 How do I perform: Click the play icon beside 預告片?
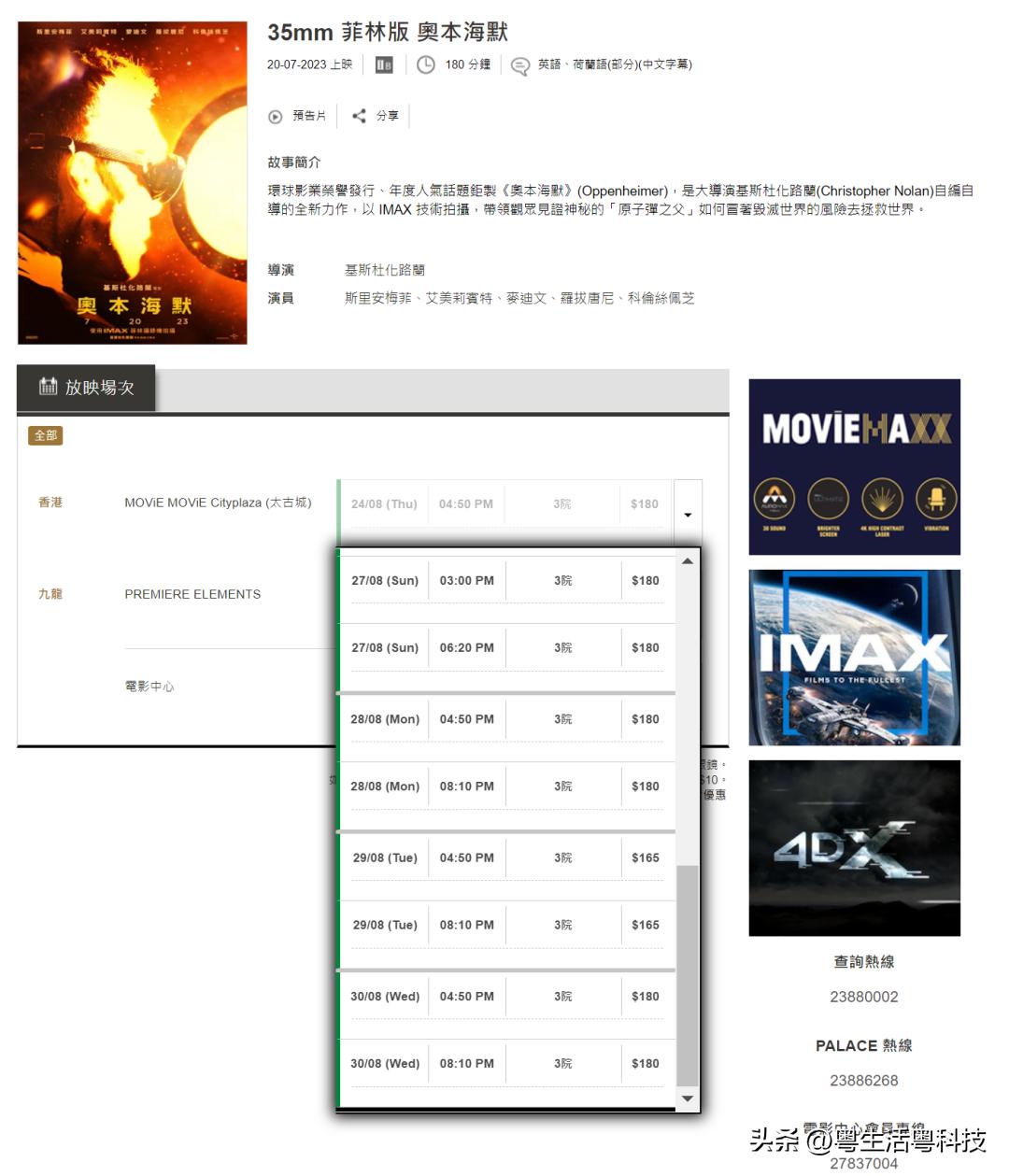(275, 116)
